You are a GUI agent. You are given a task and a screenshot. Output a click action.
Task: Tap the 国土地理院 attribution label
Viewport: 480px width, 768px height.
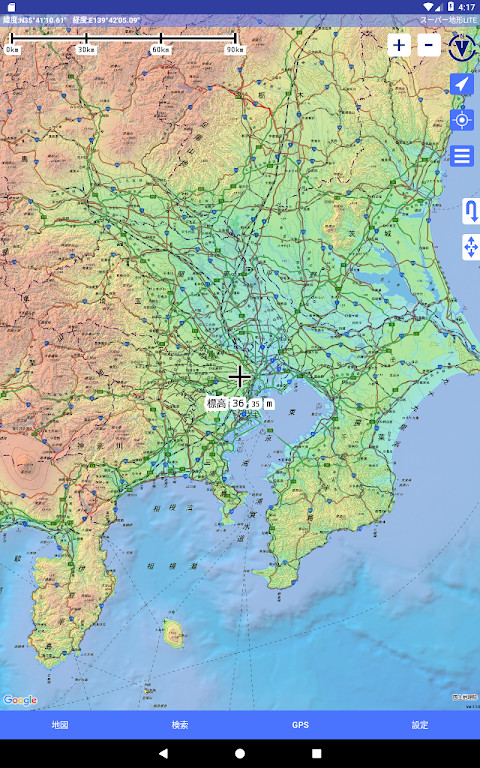465,697
